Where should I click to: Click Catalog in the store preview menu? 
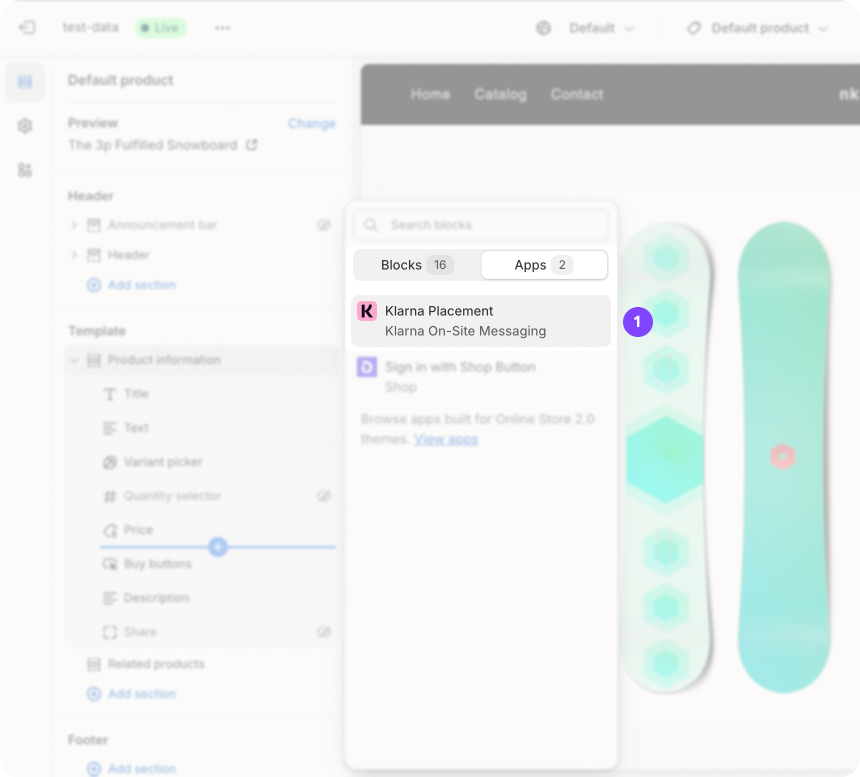point(500,94)
